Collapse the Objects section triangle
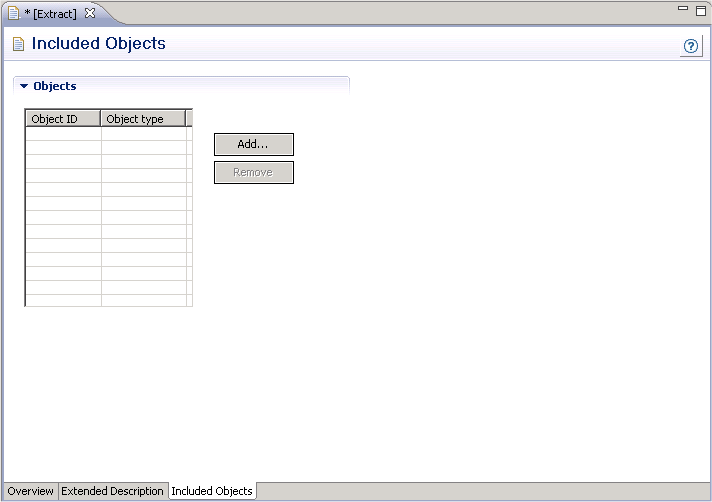Viewport: 712px width, 502px height. 24,87
